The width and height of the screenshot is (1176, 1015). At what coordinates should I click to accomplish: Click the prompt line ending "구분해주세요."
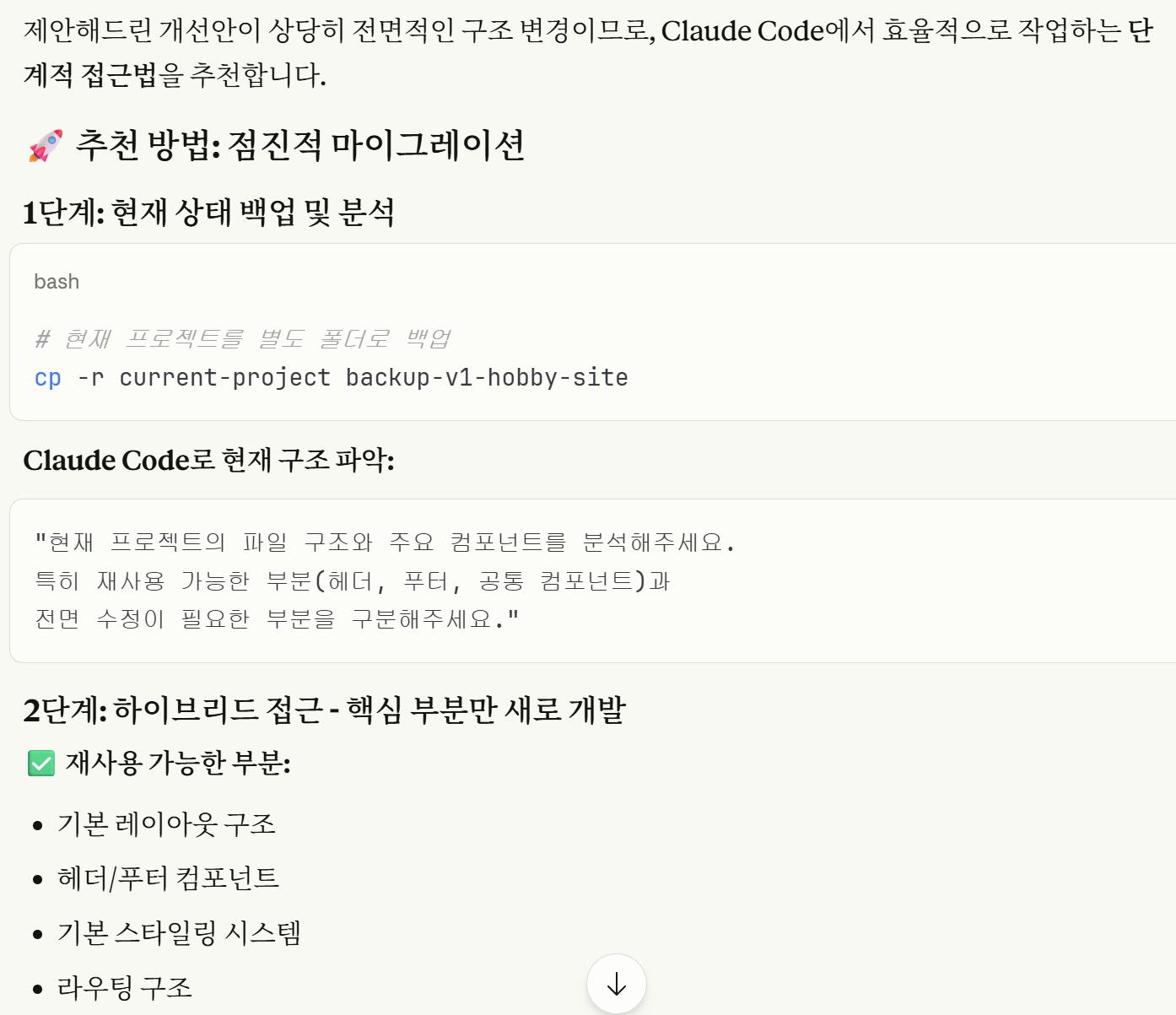277,620
